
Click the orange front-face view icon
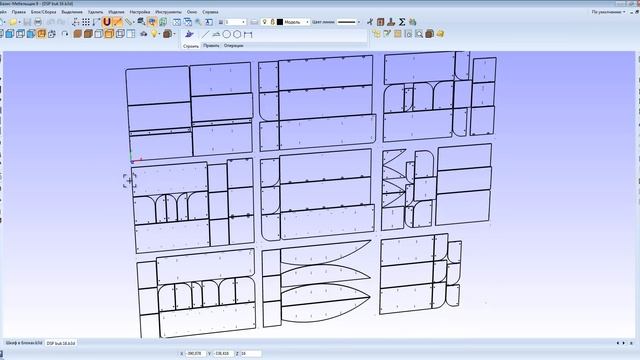pyautogui.click(x=41, y=34)
